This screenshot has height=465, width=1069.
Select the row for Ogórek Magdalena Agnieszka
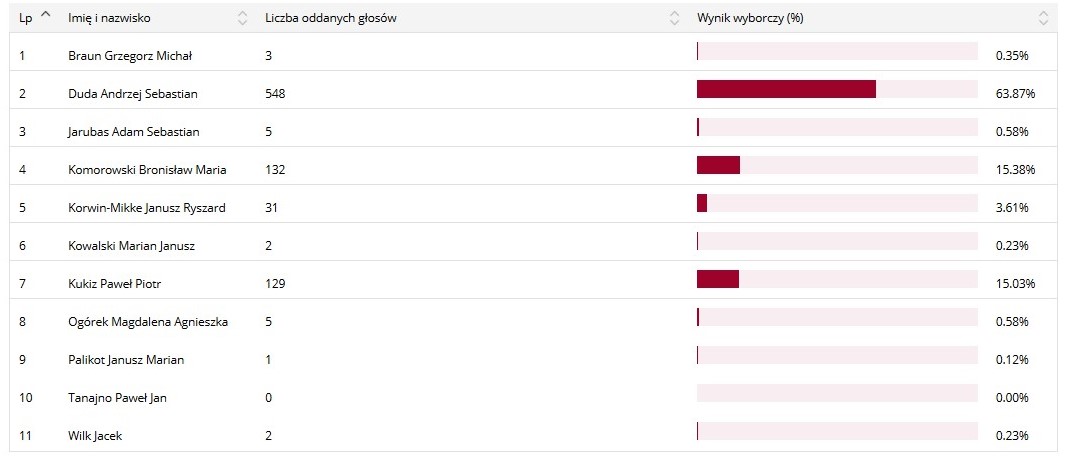(147, 322)
